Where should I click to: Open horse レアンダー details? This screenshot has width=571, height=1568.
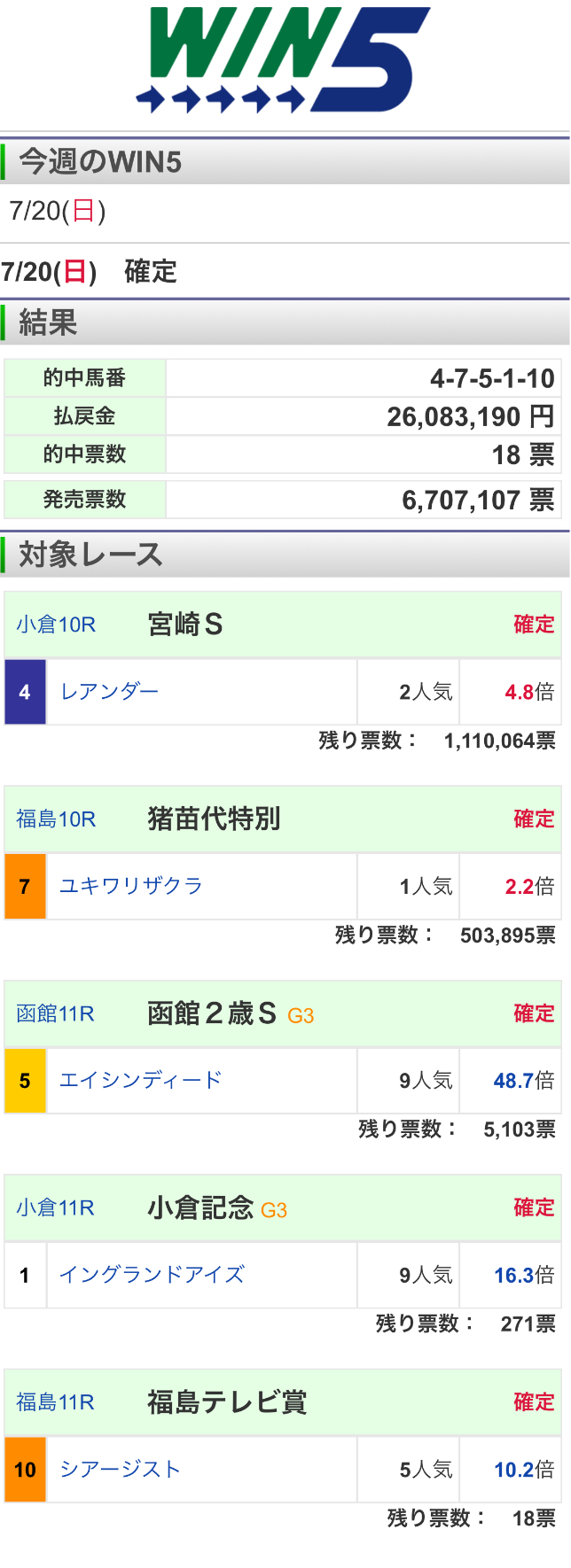tap(109, 692)
